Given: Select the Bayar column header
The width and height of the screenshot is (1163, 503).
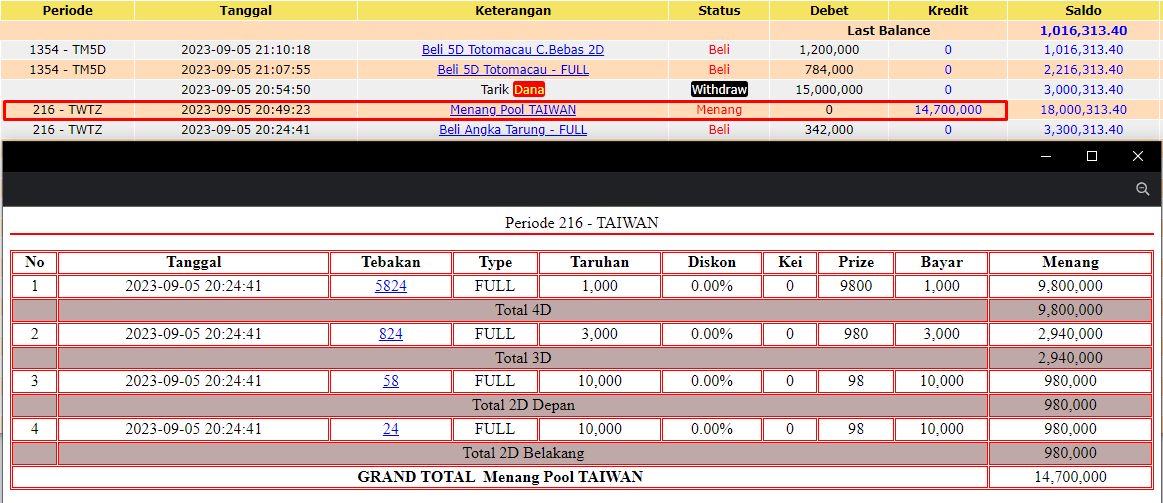Looking at the screenshot, I should [941, 263].
